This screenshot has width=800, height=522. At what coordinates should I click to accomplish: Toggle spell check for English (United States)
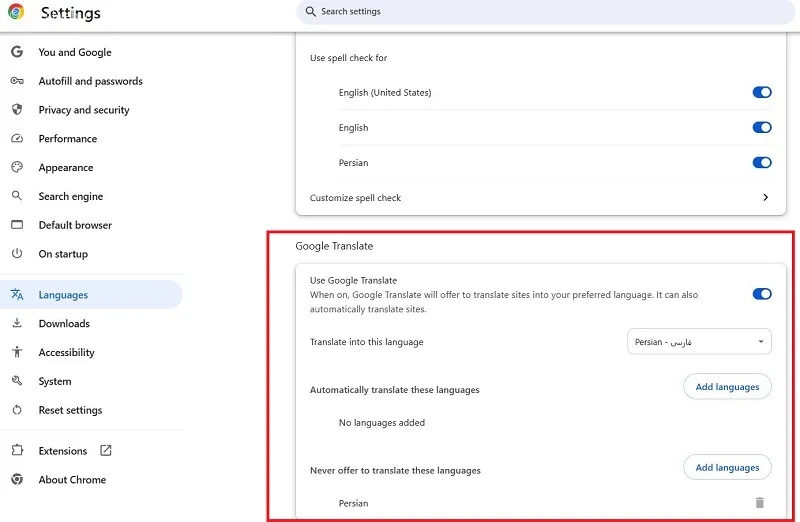pyautogui.click(x=762, y=92)
